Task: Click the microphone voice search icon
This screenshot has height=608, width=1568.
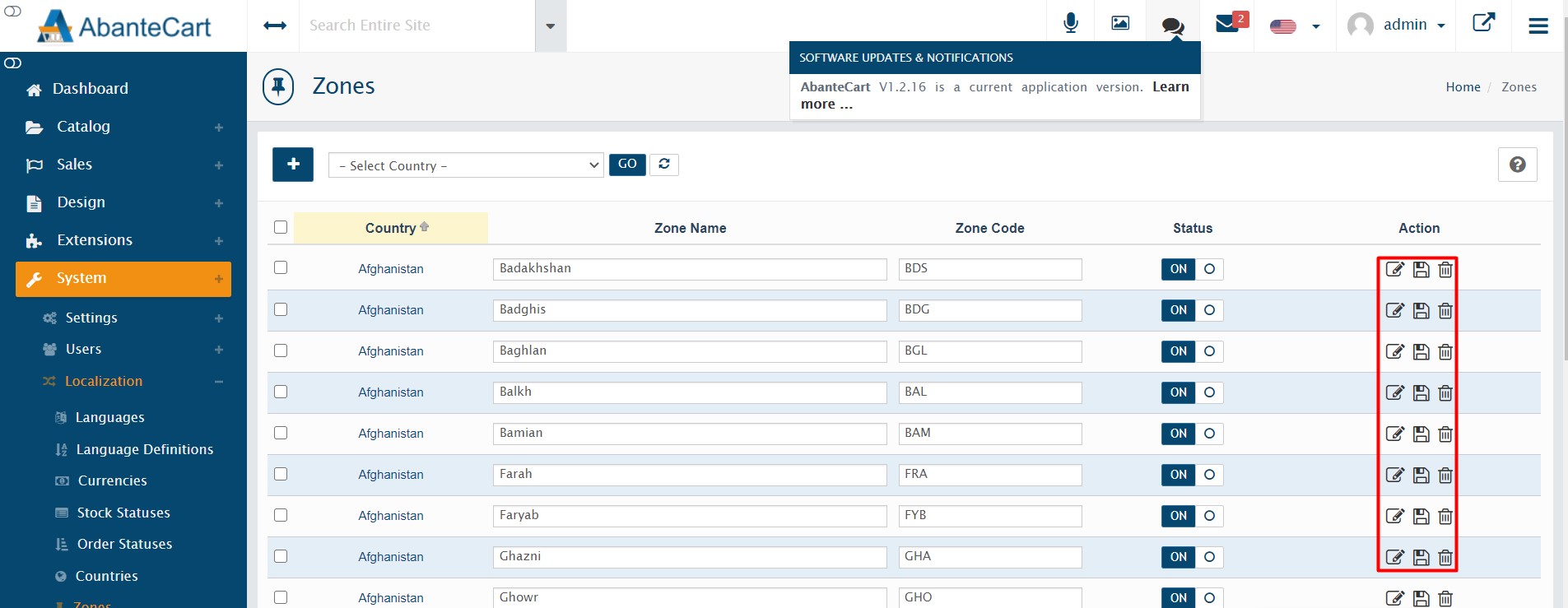Action: (x=1070, y=24)
